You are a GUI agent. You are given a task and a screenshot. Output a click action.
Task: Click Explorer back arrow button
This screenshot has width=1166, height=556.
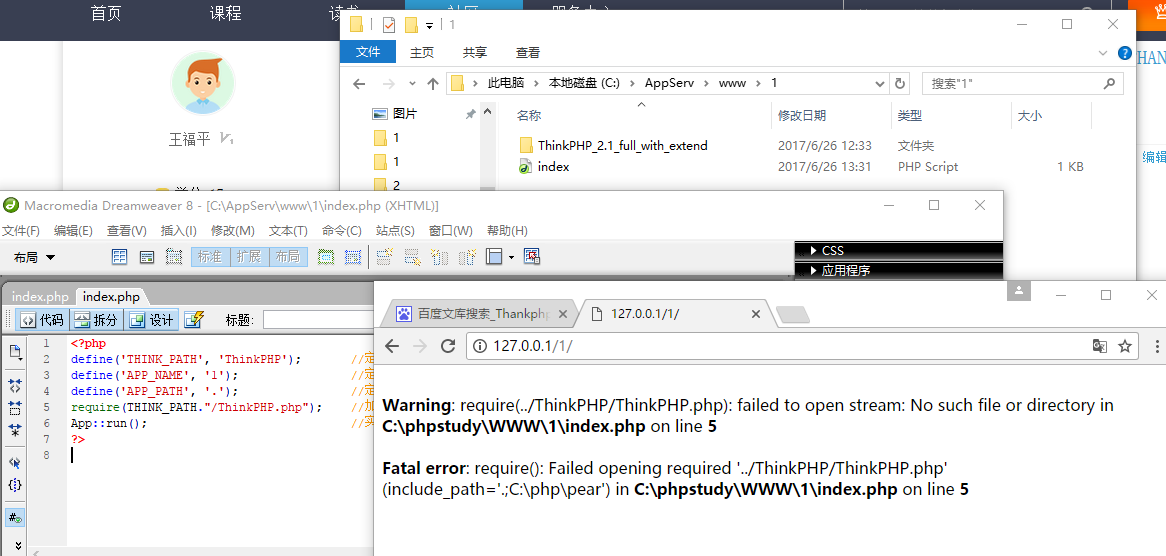359,83
